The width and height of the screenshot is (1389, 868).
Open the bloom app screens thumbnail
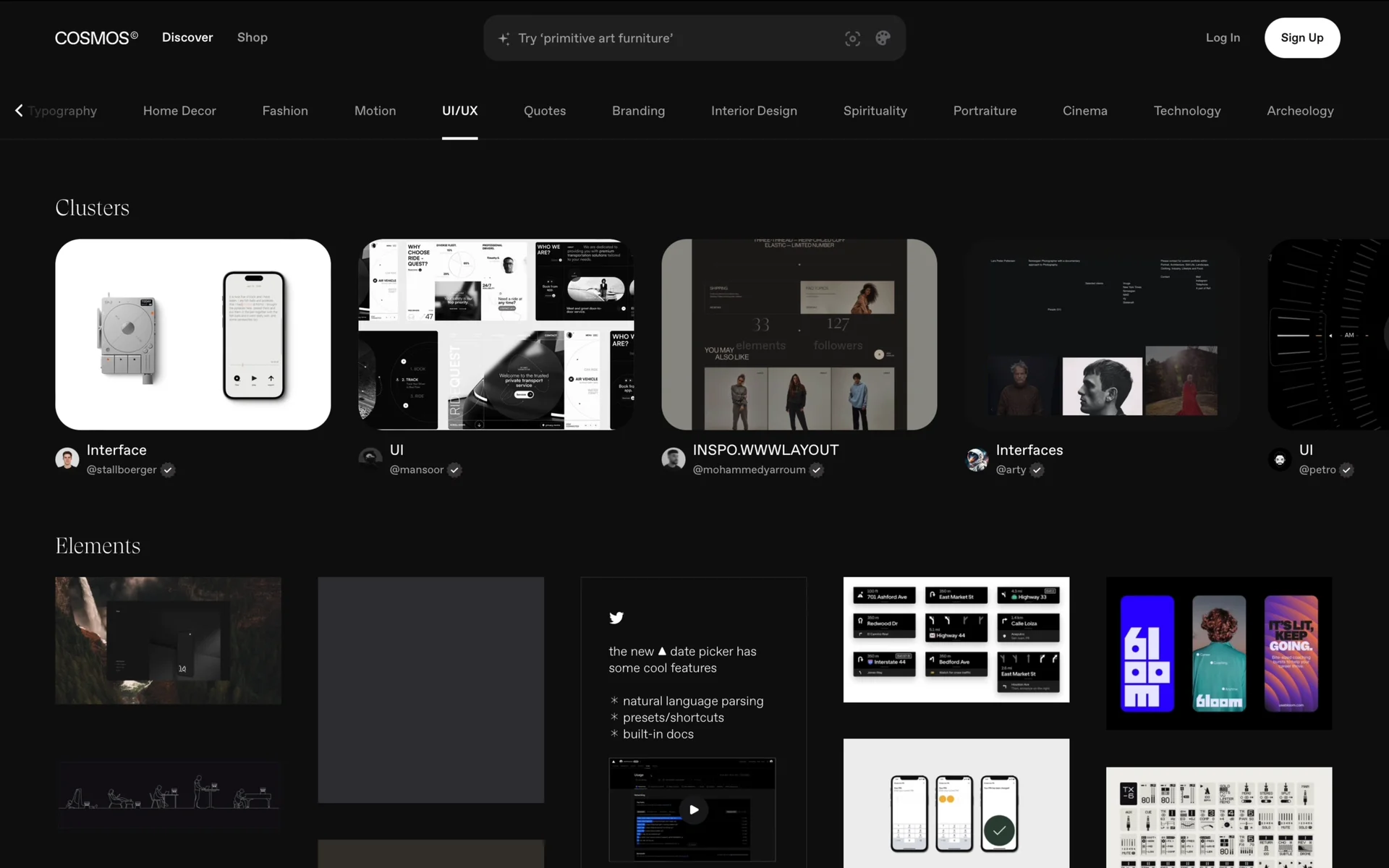point(1218,652)
